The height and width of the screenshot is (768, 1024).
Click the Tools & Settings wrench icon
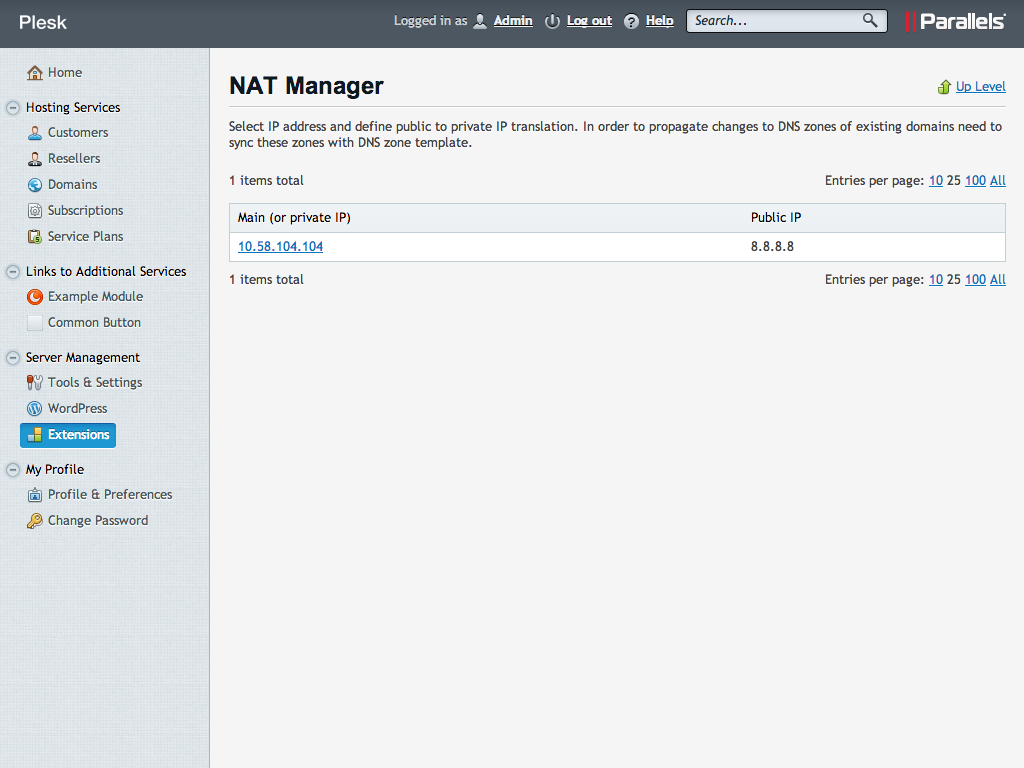tap(35, 383)
